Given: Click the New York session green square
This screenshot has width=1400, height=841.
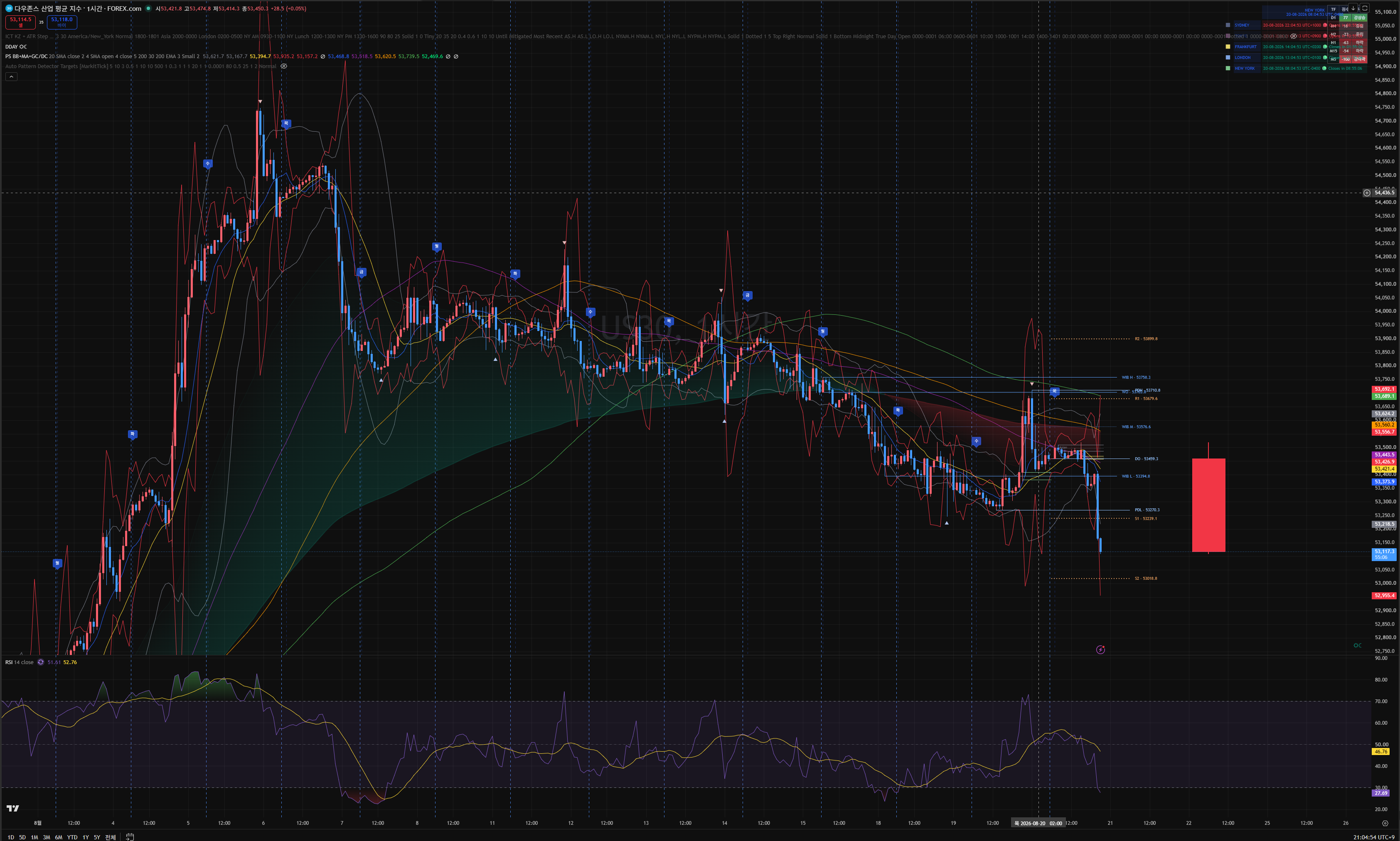Looking at the screenshot, I should [1228, 68].
